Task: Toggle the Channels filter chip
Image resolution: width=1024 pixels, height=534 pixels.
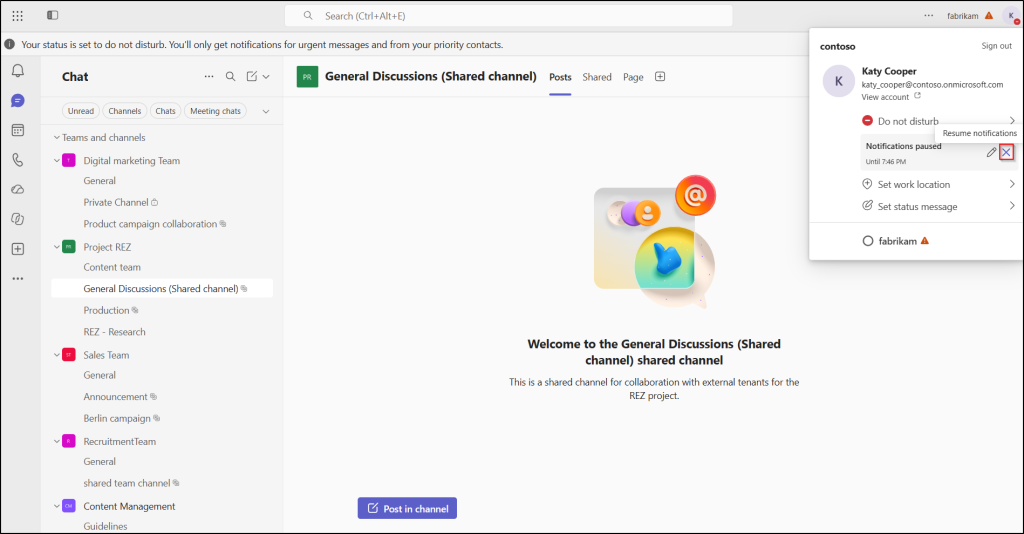Action: pyautogui.click(x=125, y=111)
